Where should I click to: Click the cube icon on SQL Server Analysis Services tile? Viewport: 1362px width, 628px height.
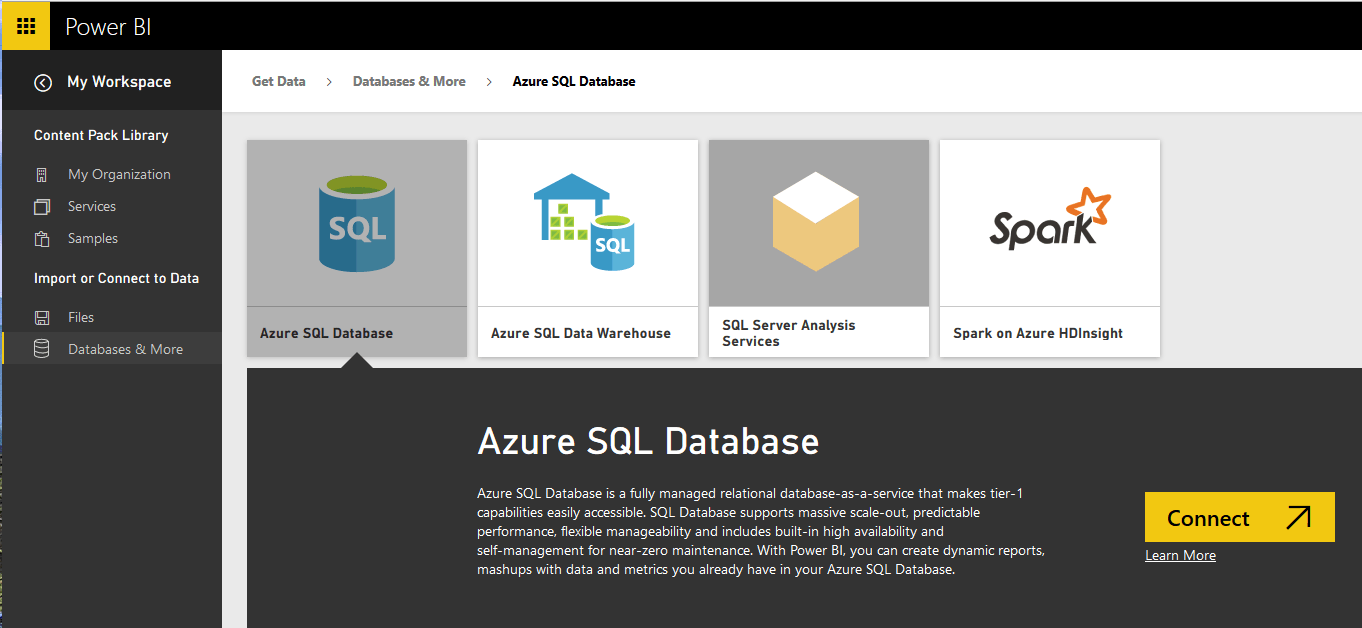click(x=817, y=222)
